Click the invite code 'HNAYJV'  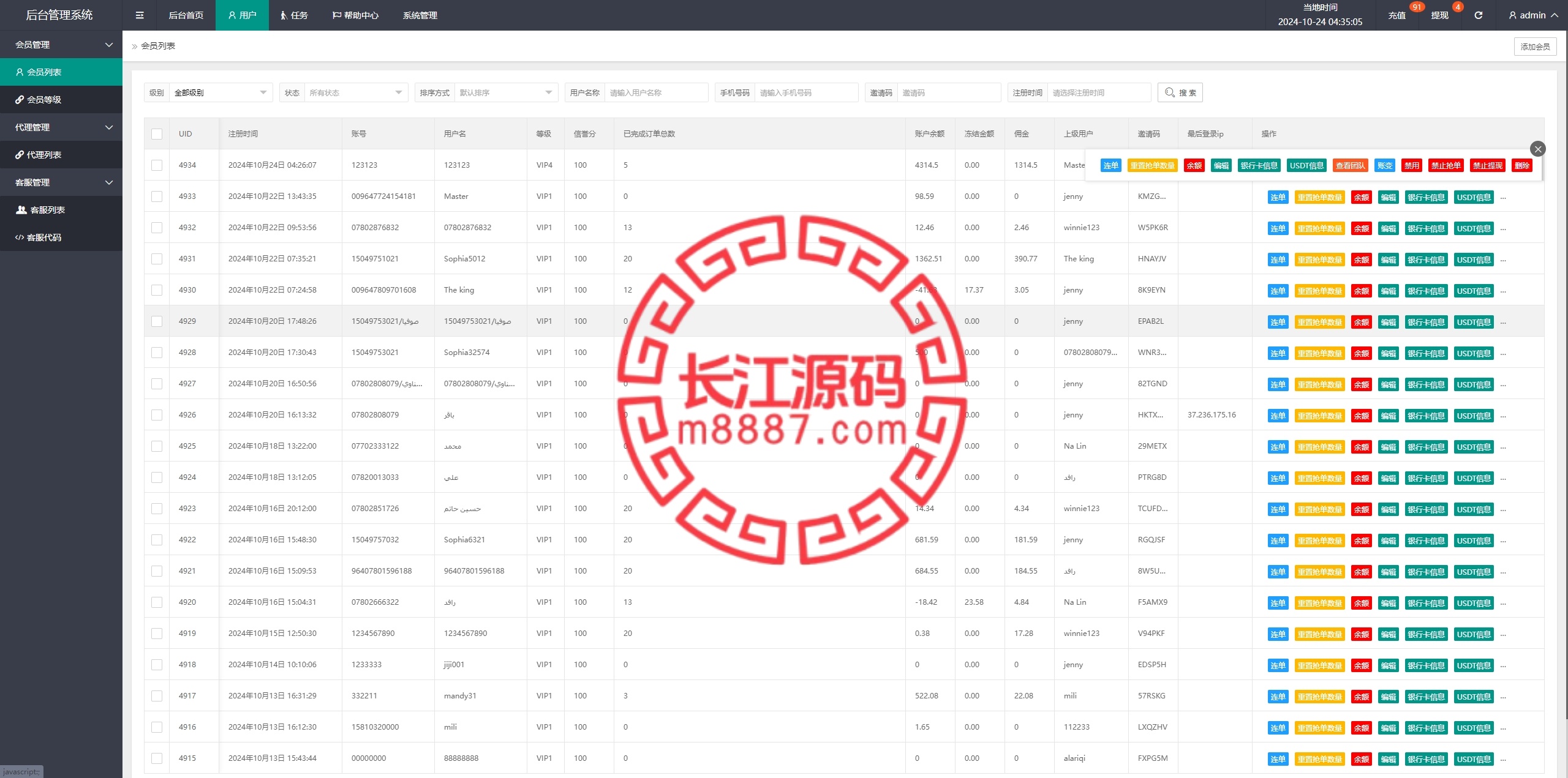1152,259
